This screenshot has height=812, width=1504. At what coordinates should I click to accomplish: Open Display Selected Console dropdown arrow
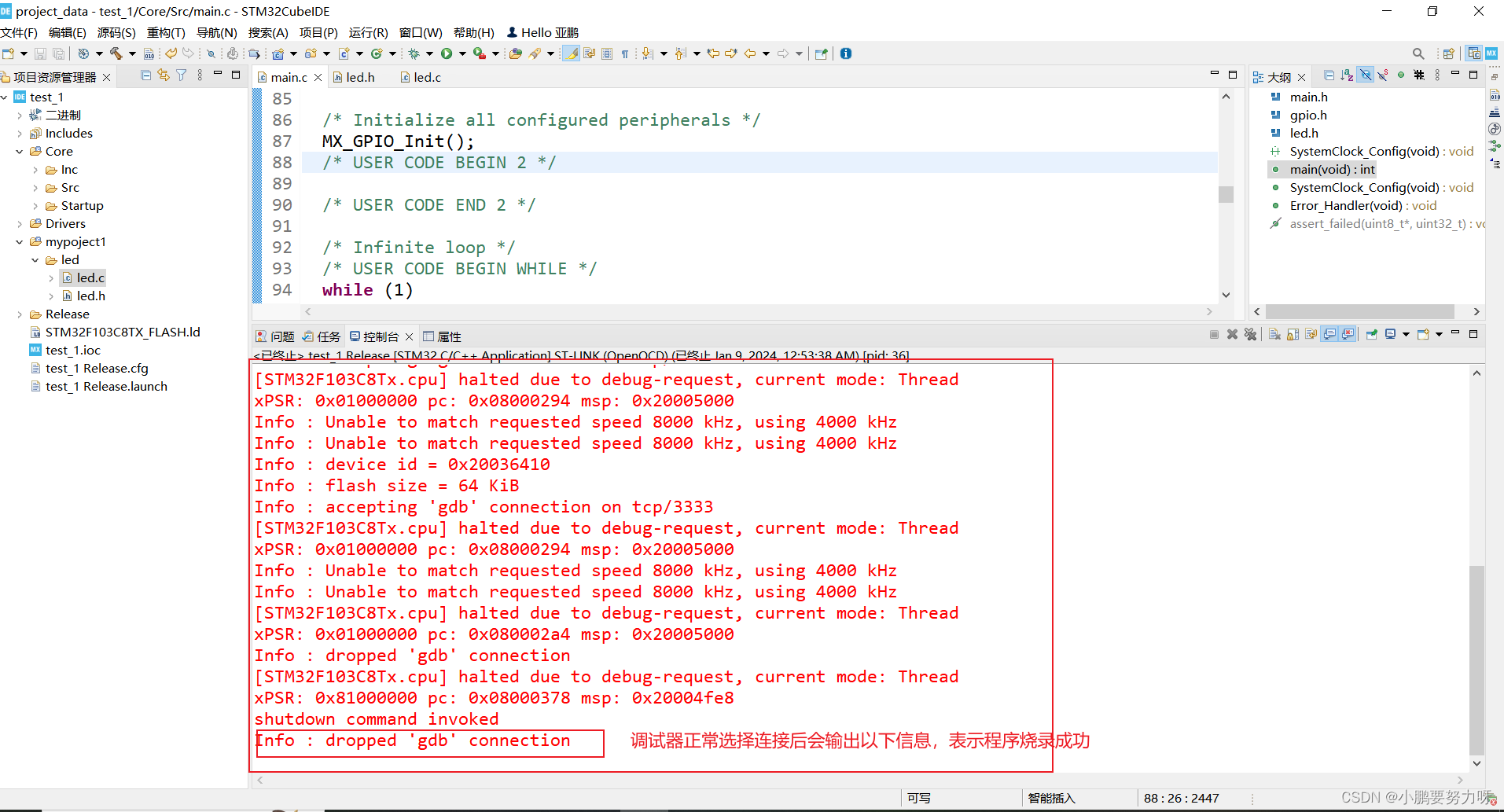click(x=1406, y=334)
